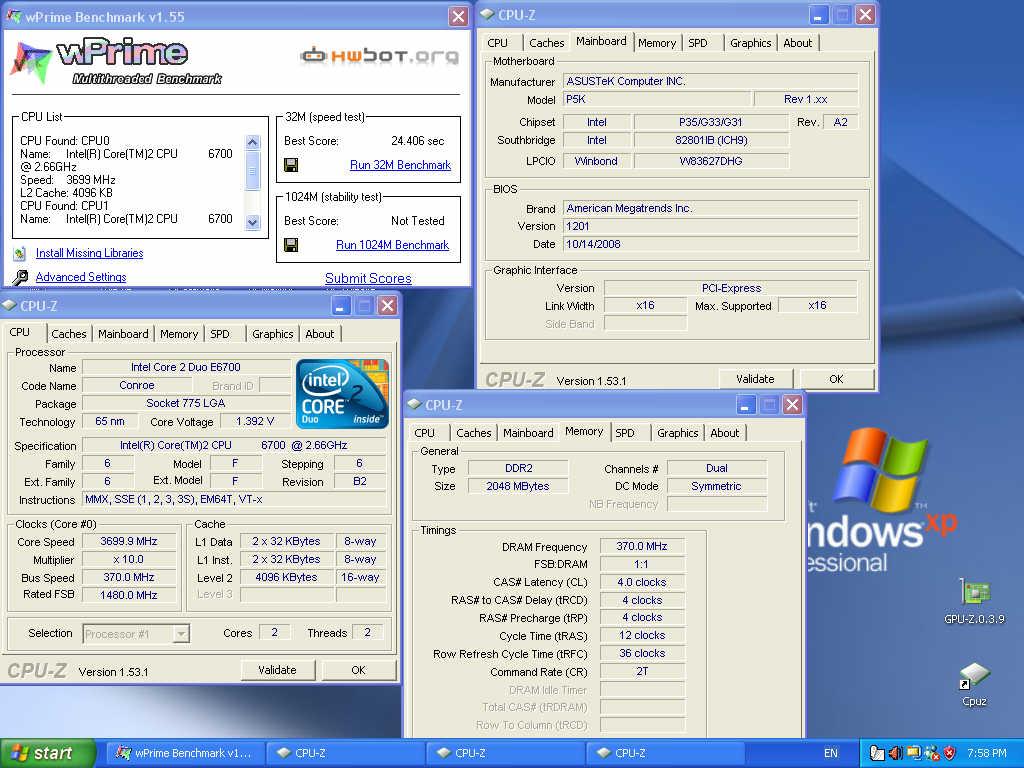Click the wPrime logo image
This screenshot has width=1024, height=768.
pos(118,62)
